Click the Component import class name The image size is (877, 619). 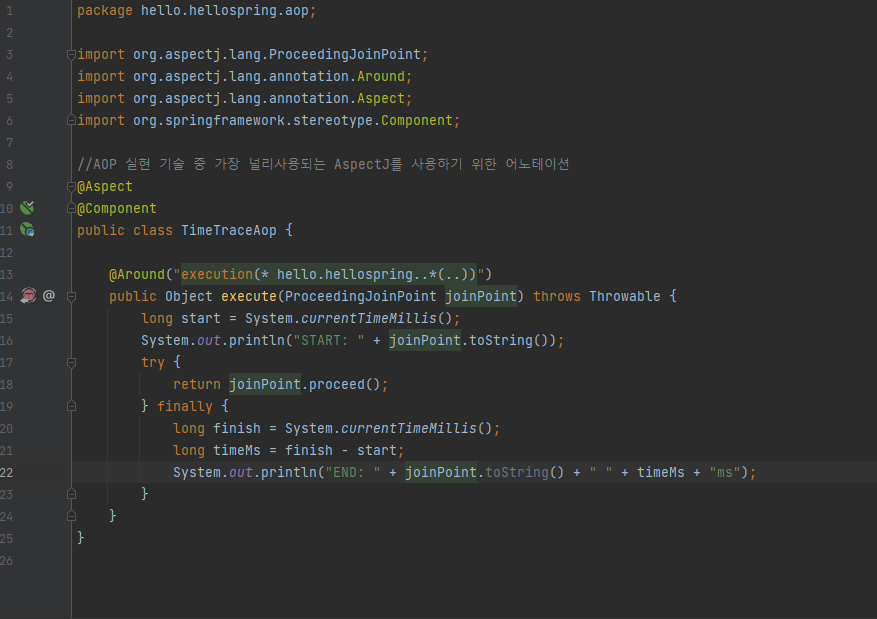pyautogui.click(x=417, y=120)
